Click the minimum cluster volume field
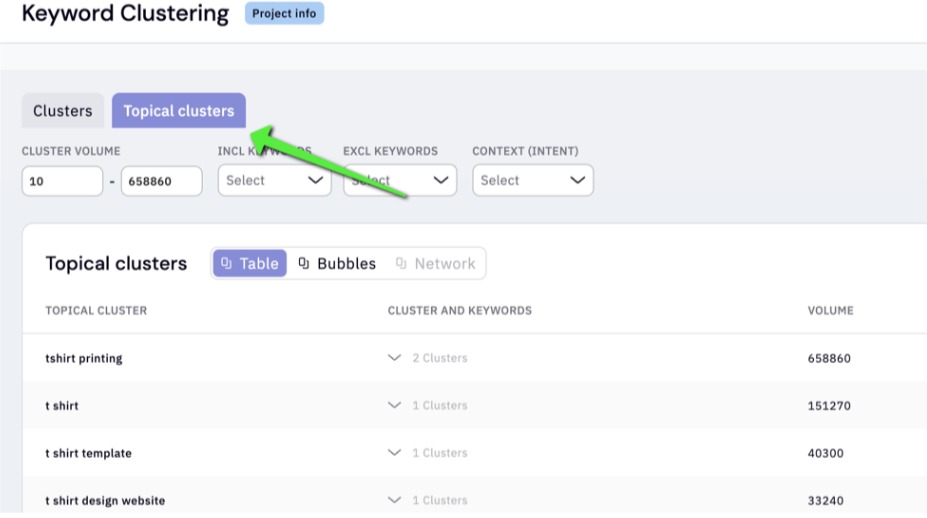Viewport: 927px width, 518px height. click(x=62, y=181)
